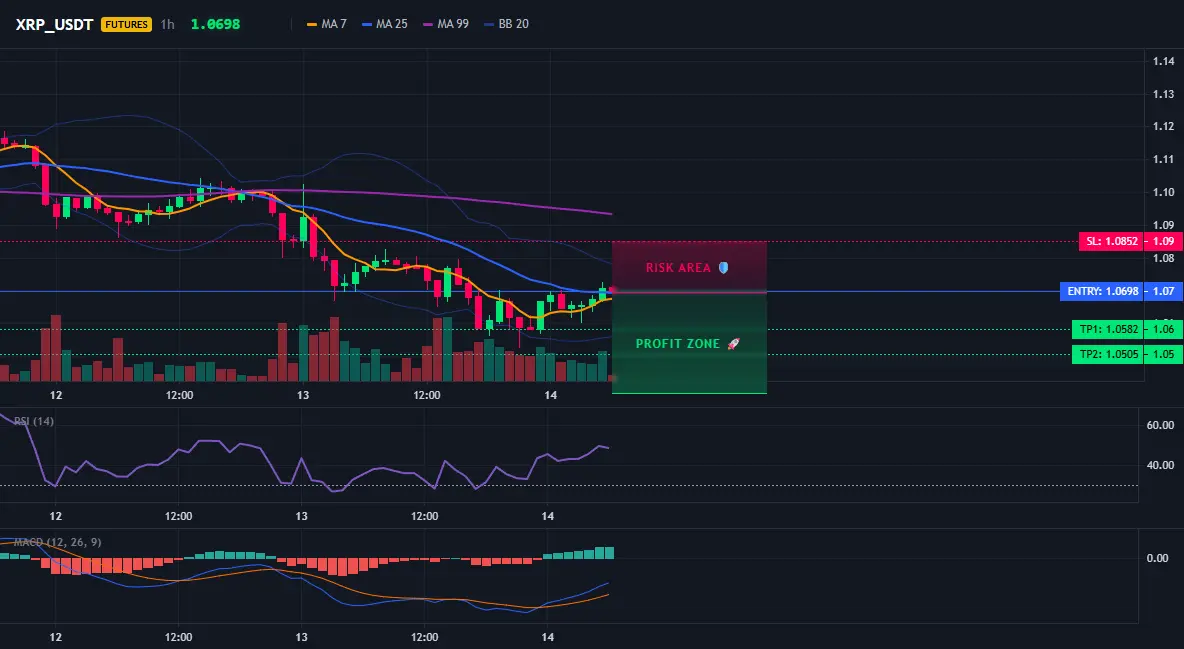Toggle the MA 25 legend entry

pos(385,24)
